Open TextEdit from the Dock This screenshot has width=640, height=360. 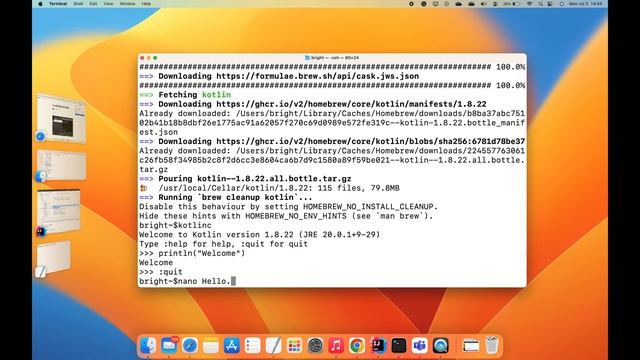pos(273,346)
